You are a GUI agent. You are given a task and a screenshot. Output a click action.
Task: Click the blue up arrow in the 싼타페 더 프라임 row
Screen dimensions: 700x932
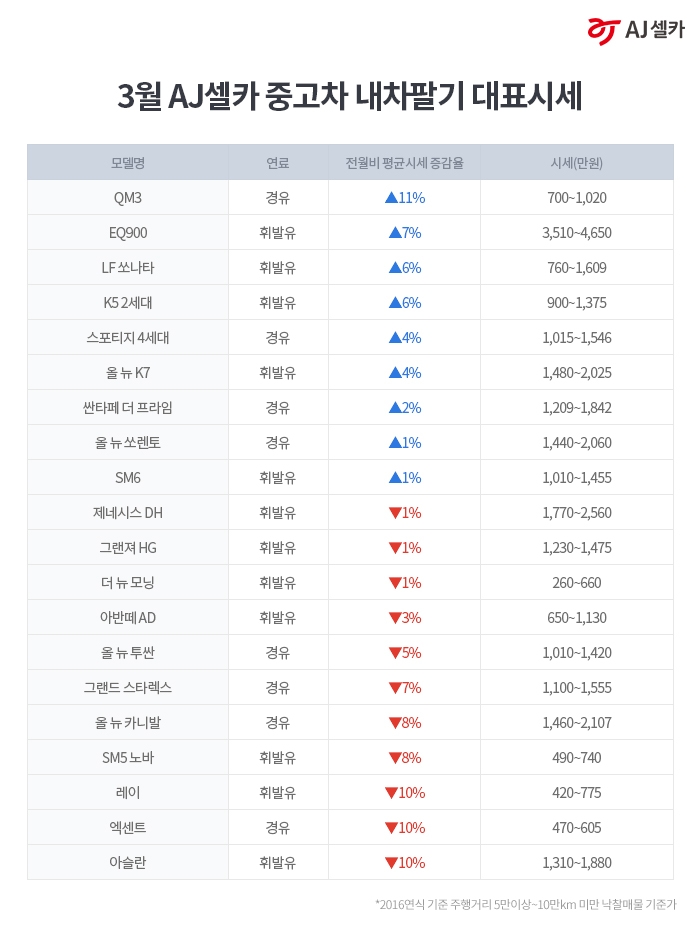pyautogui.click(x=395, y=408)
